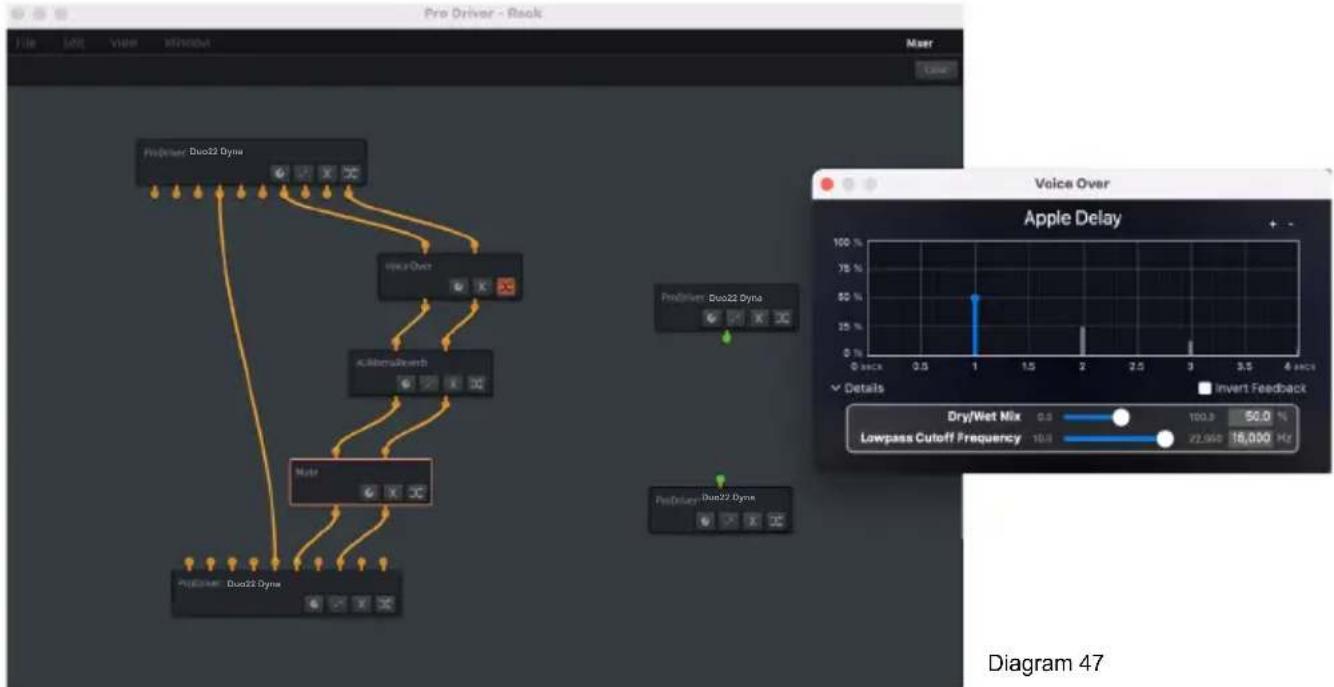
Task: Click X icon on Duo22 Dyna node with green port below
Action: pyautogui.click(x=759, y=318)
